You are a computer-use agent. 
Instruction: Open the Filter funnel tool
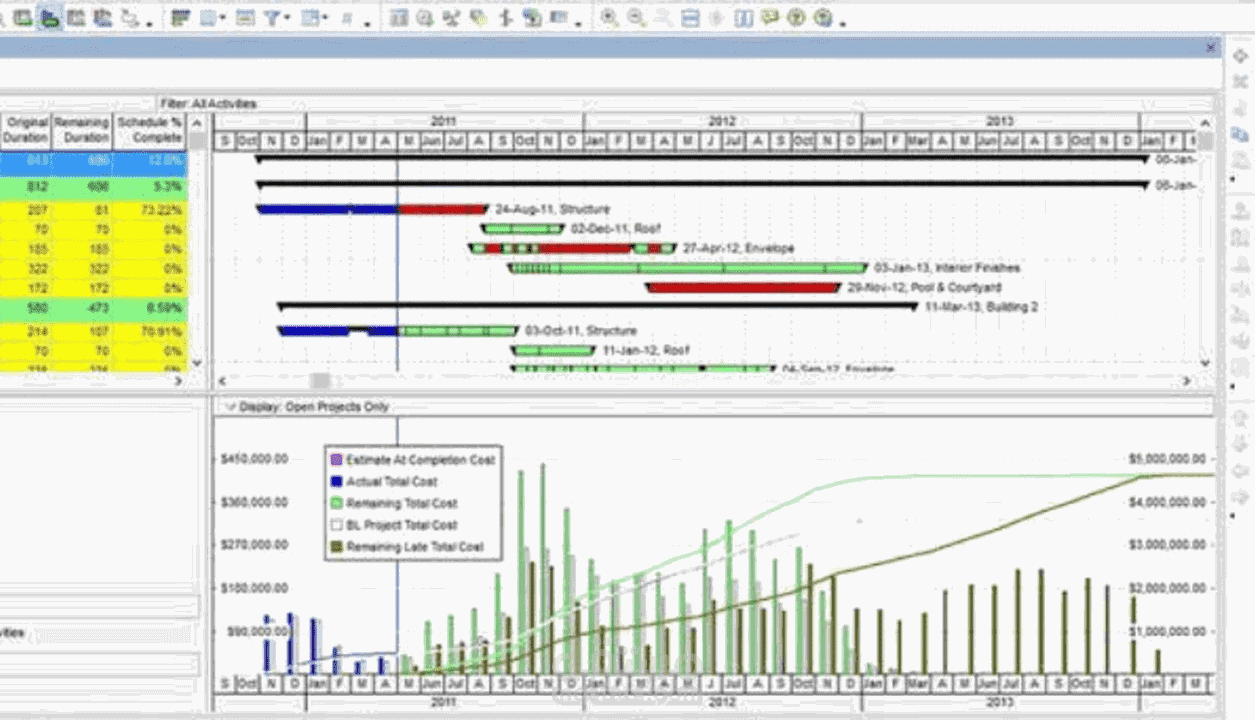pos(271,18)
